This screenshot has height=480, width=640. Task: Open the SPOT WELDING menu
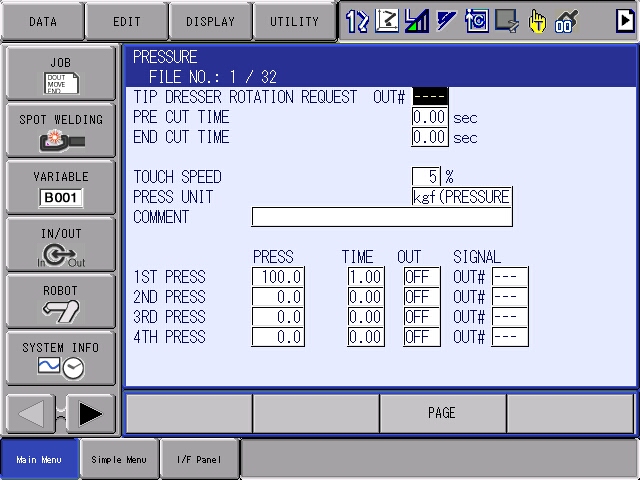[x=60, y=132]
